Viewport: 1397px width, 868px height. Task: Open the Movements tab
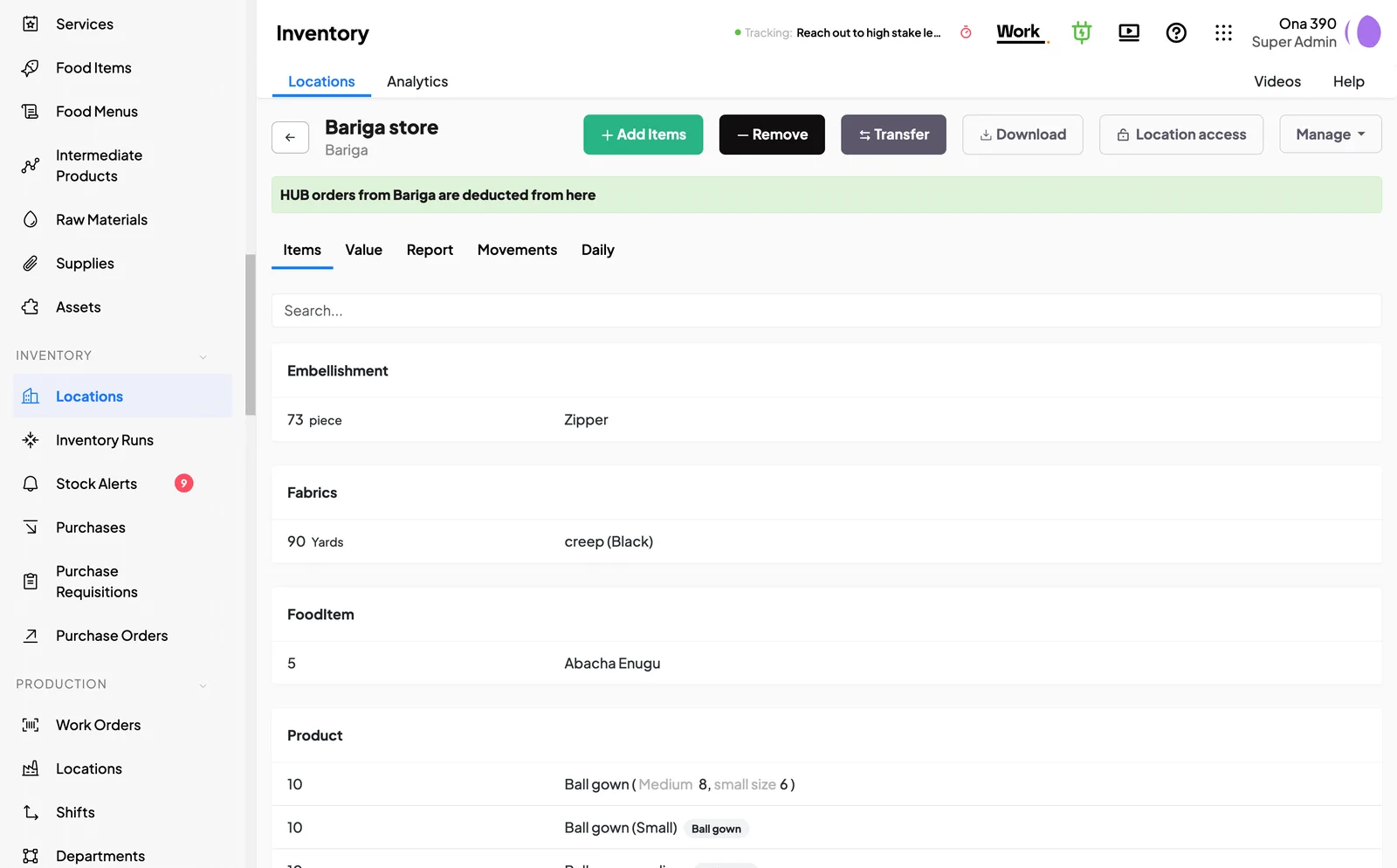click(x=517, y=250)
